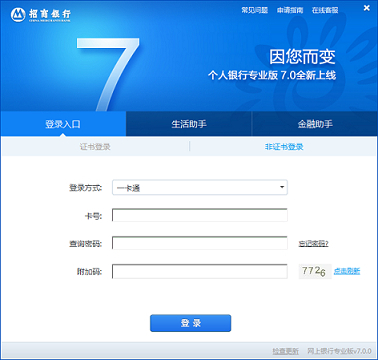
Task: Click the 忘记密码? link
Action: [x=313, y=244]
